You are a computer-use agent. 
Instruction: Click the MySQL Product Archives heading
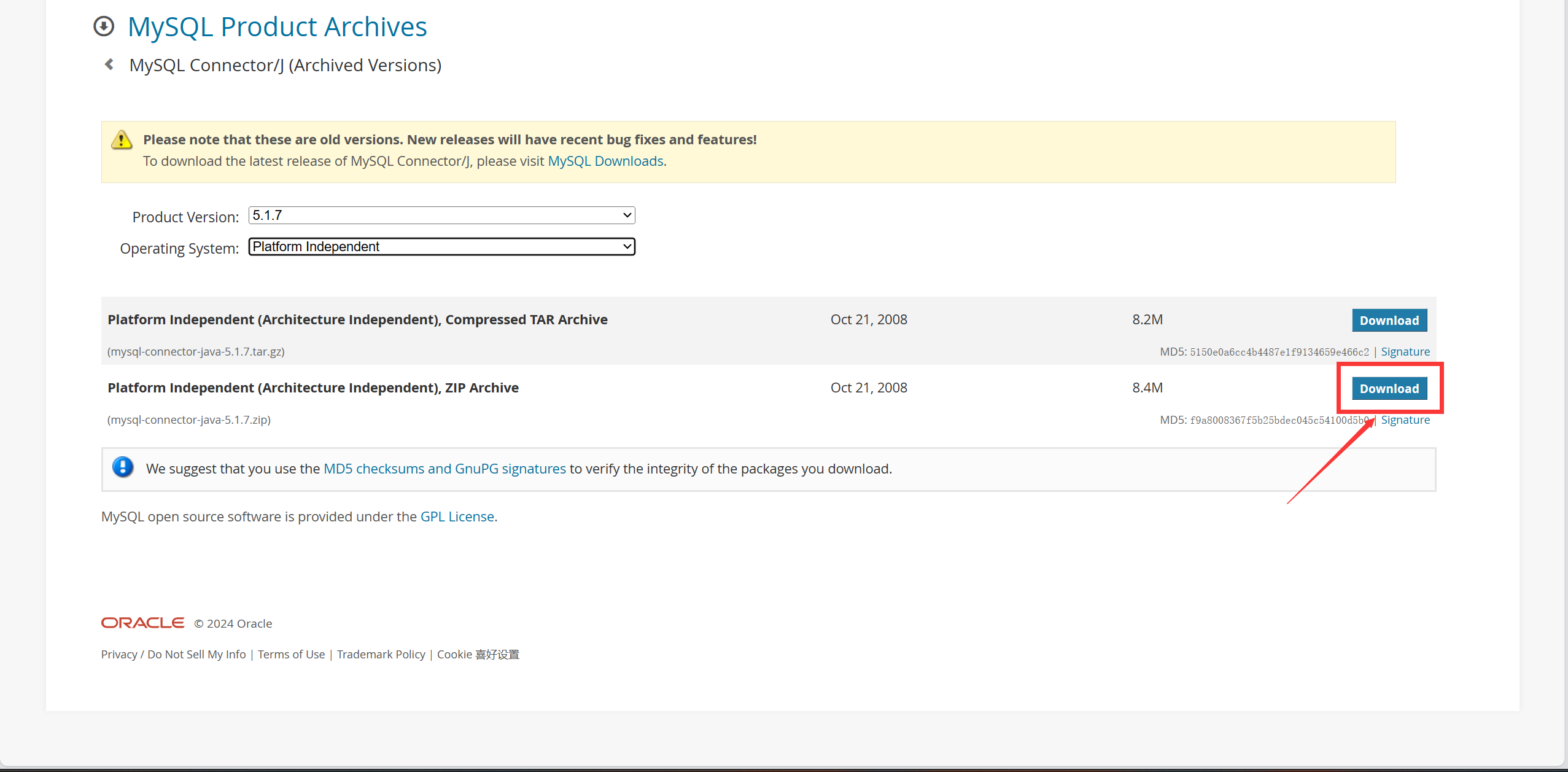tap(277, 27)
